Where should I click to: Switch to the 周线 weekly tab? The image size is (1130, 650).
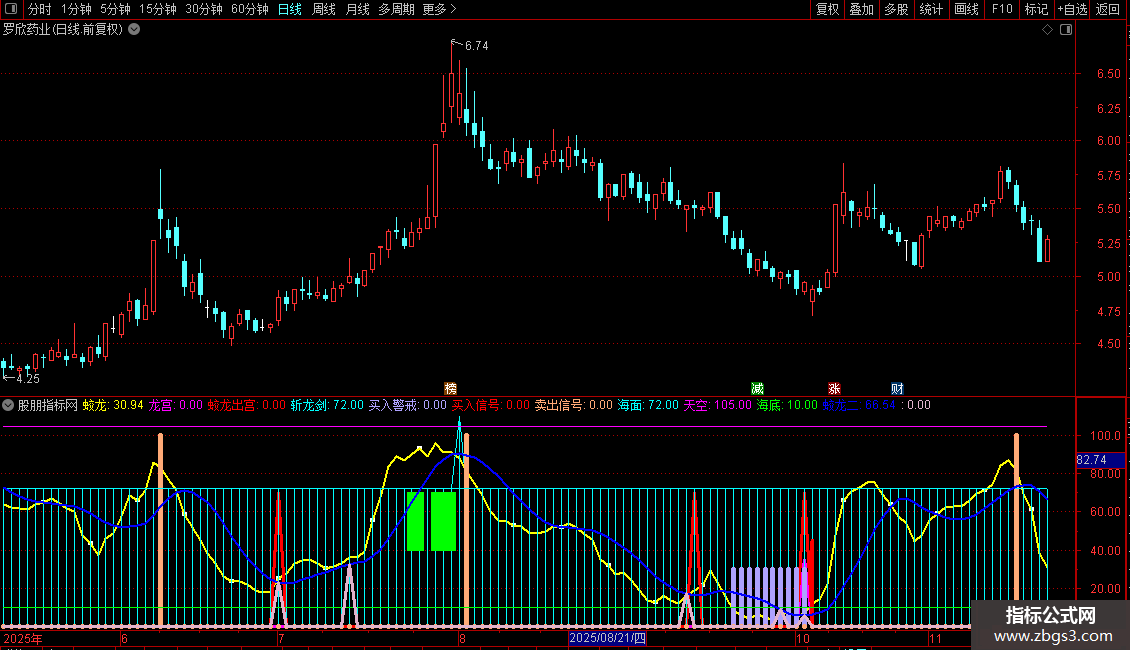324,9
